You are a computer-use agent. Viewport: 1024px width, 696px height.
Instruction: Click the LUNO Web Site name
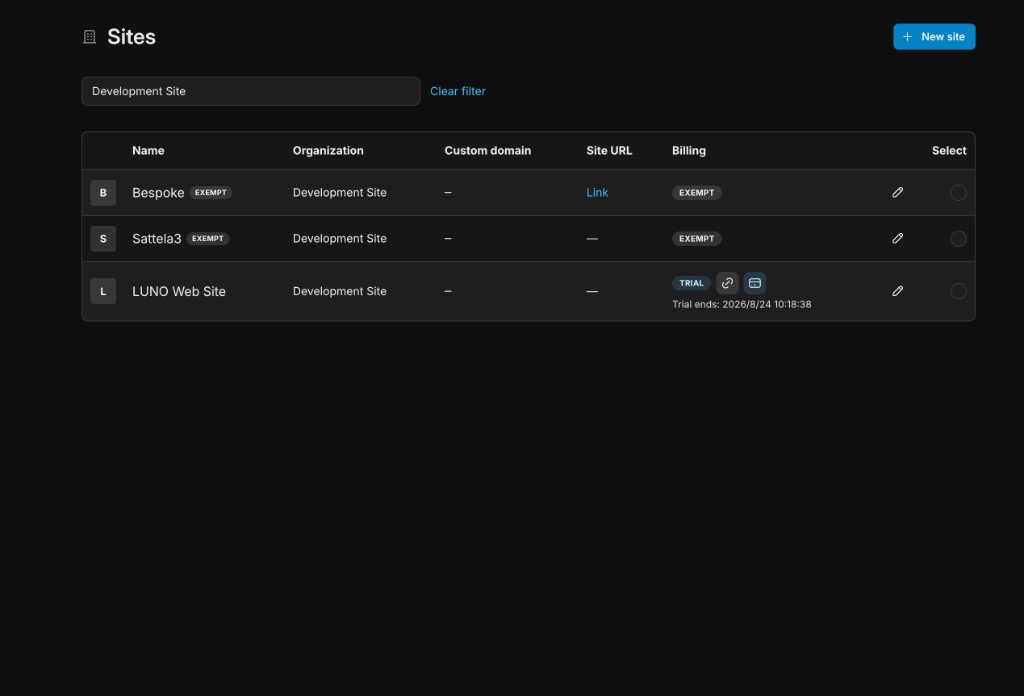point(179,291)
